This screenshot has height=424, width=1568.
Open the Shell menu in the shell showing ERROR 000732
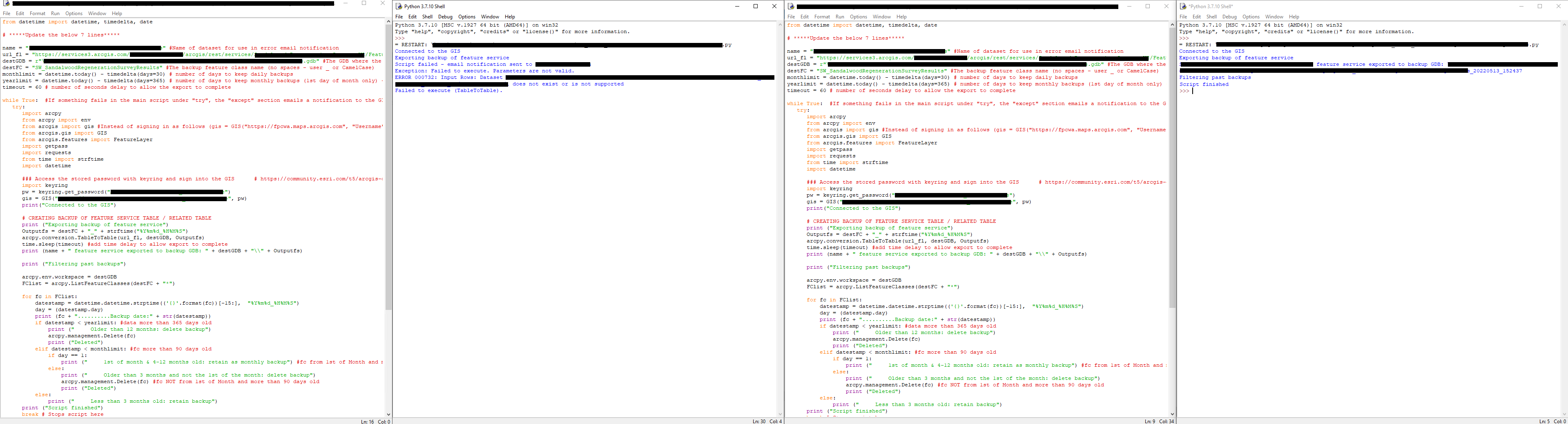[428, 17]
